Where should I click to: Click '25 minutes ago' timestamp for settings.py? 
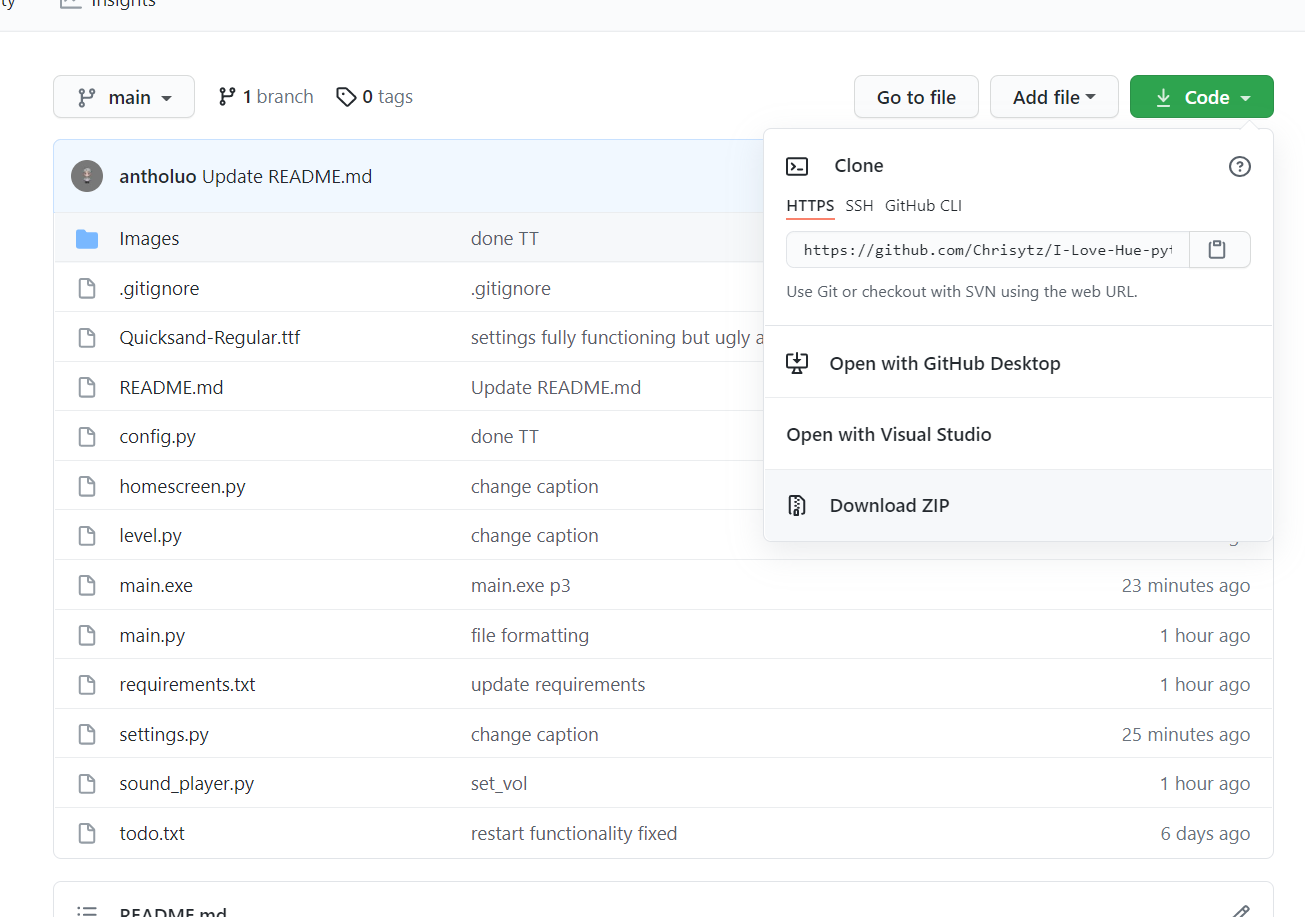pyautogui.click(x=1186, y=734)
